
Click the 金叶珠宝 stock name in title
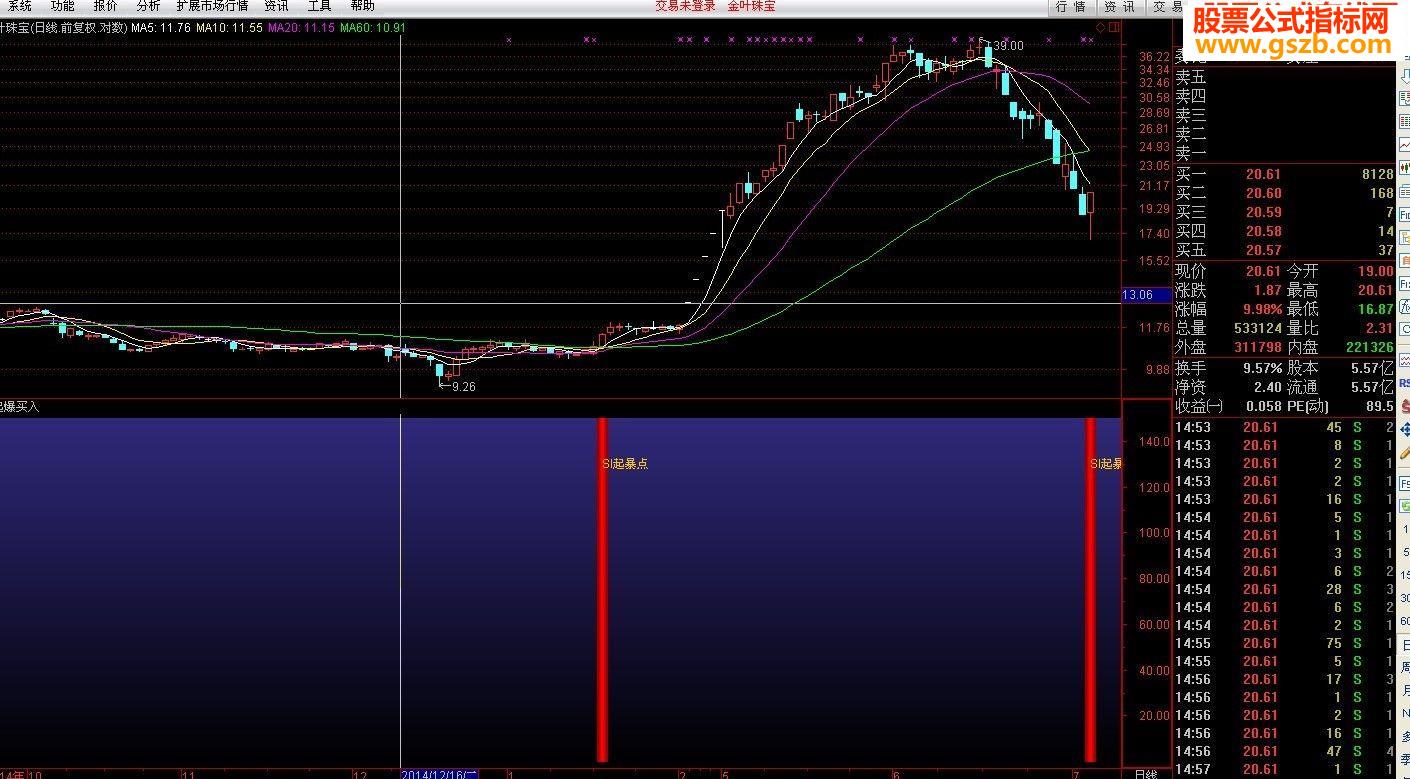(751, 6)
